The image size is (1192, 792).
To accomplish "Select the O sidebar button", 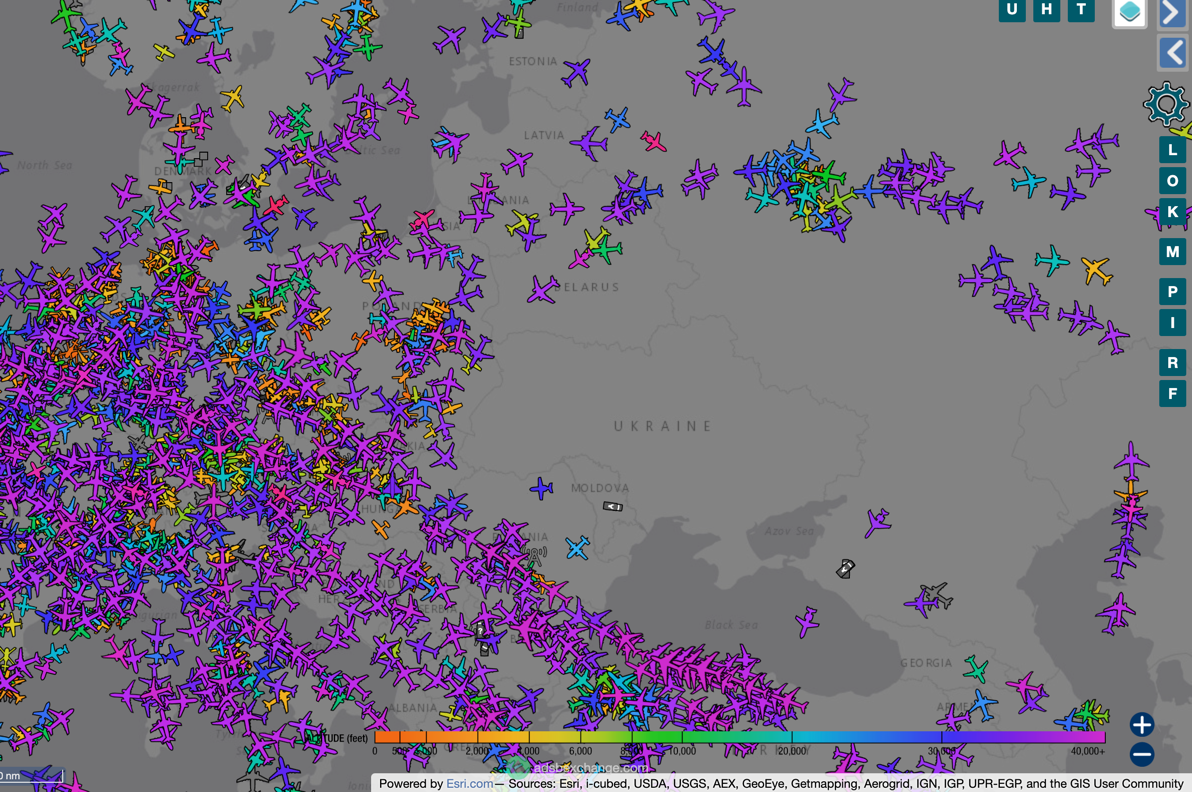I will pyautogui.click(x=1171, y=180).
